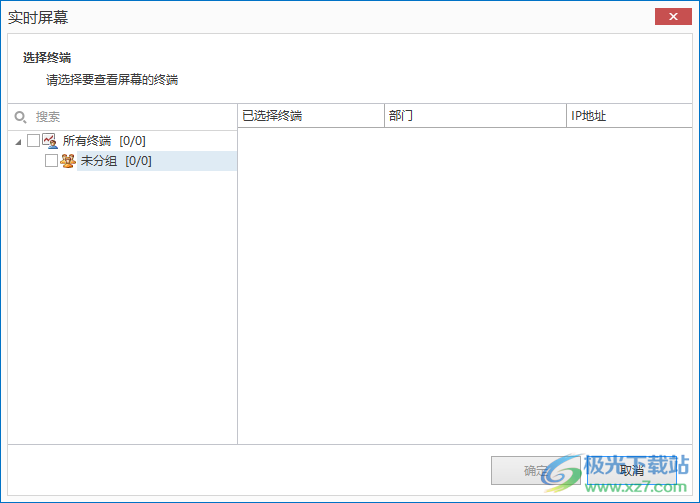Image resolution: width=700 pixels, height=503 pixels.
Task: Check the 未分组 checkbox
Action: click(51, 161)
